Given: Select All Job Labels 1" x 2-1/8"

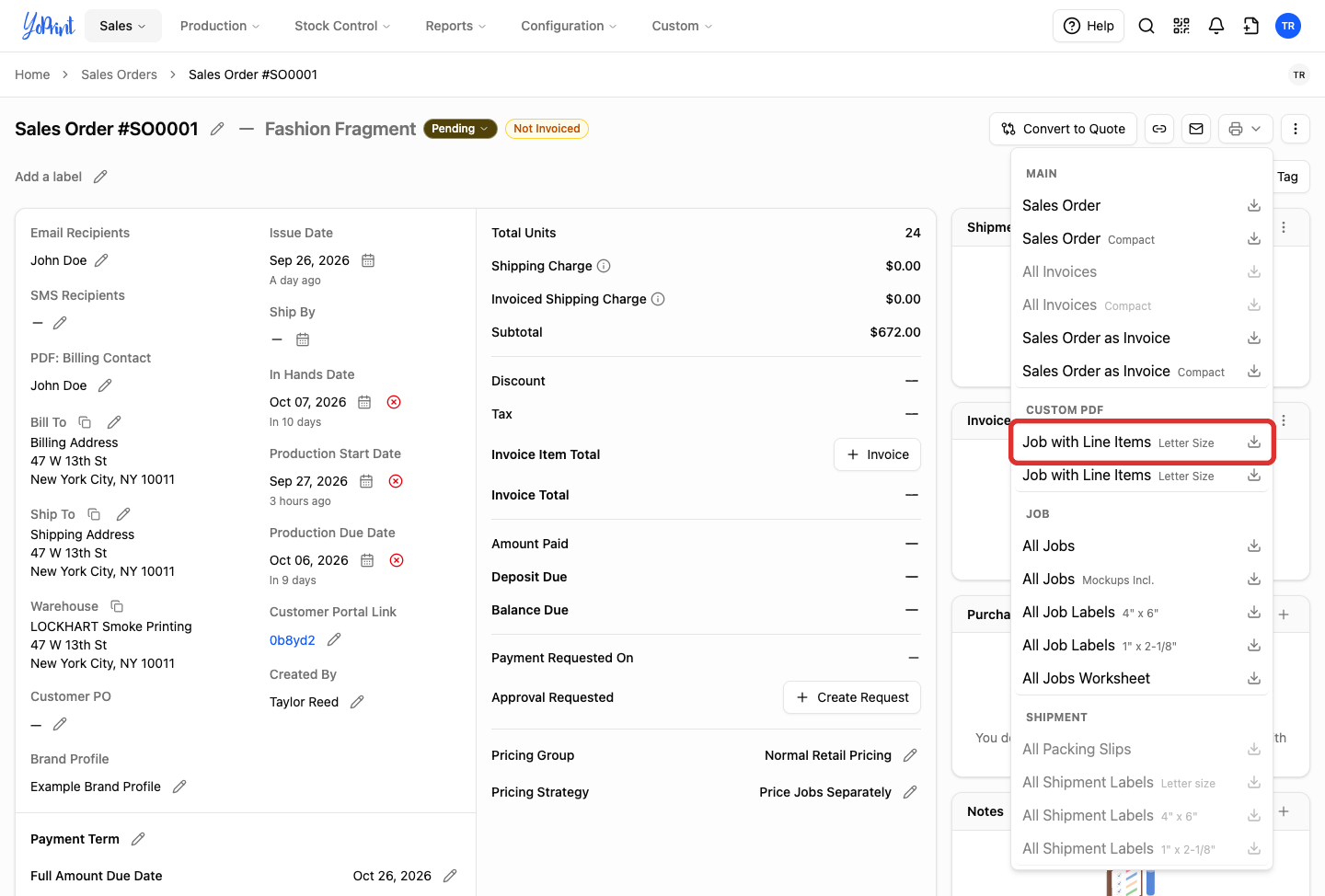Looking at the screenshot, I should [x=1141, y=645].
